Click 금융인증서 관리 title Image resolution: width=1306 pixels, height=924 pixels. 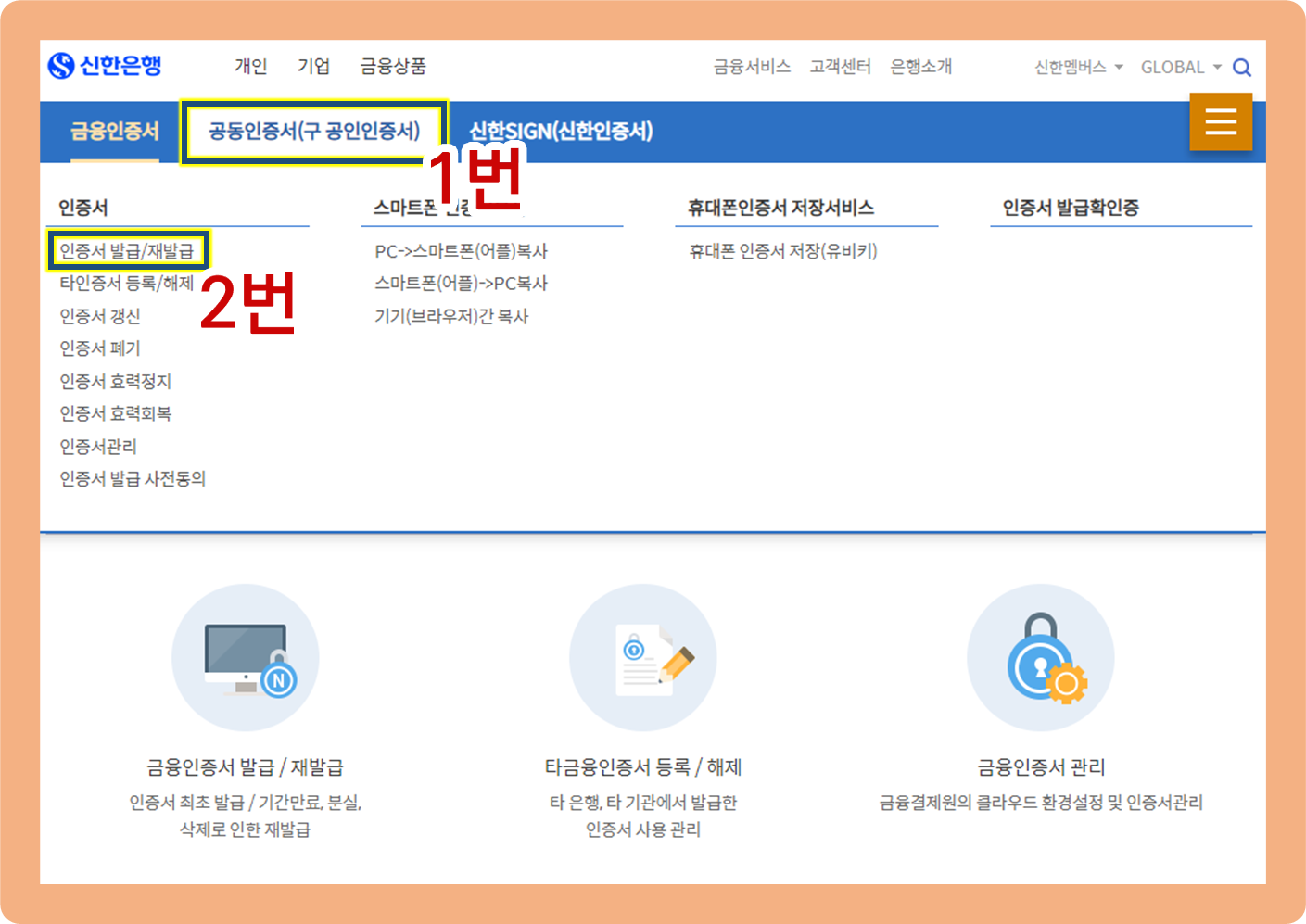point(1041,767)
